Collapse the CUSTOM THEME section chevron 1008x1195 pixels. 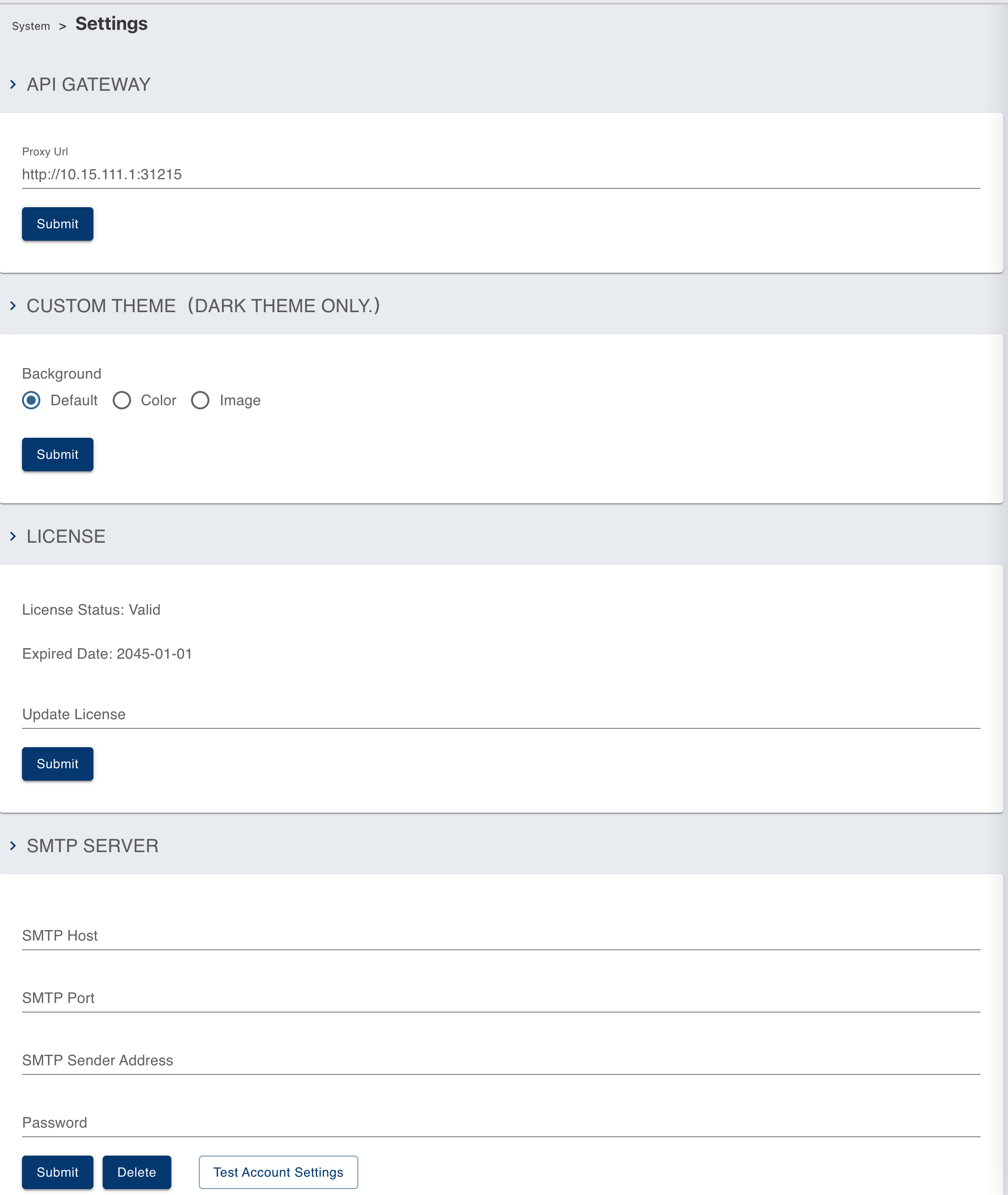[x=13, y=306]
